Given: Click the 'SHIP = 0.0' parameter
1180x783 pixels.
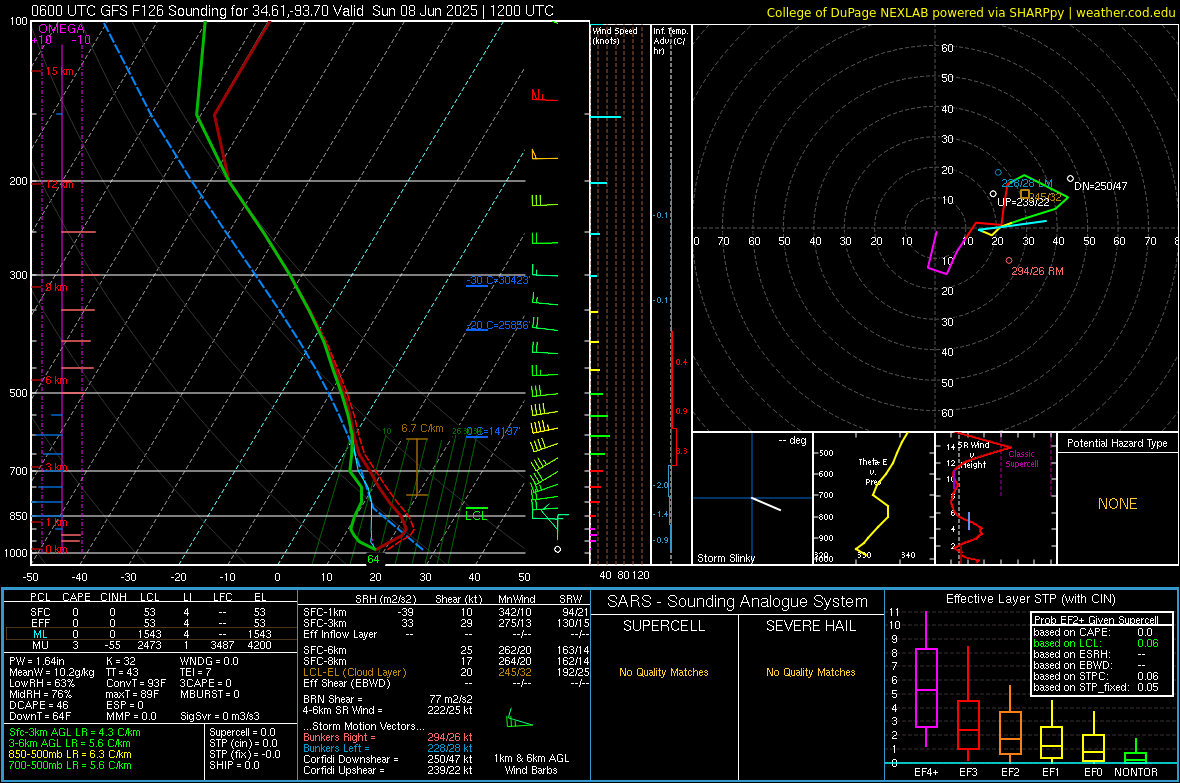Looking at the screenshot, I should [234, 765].
